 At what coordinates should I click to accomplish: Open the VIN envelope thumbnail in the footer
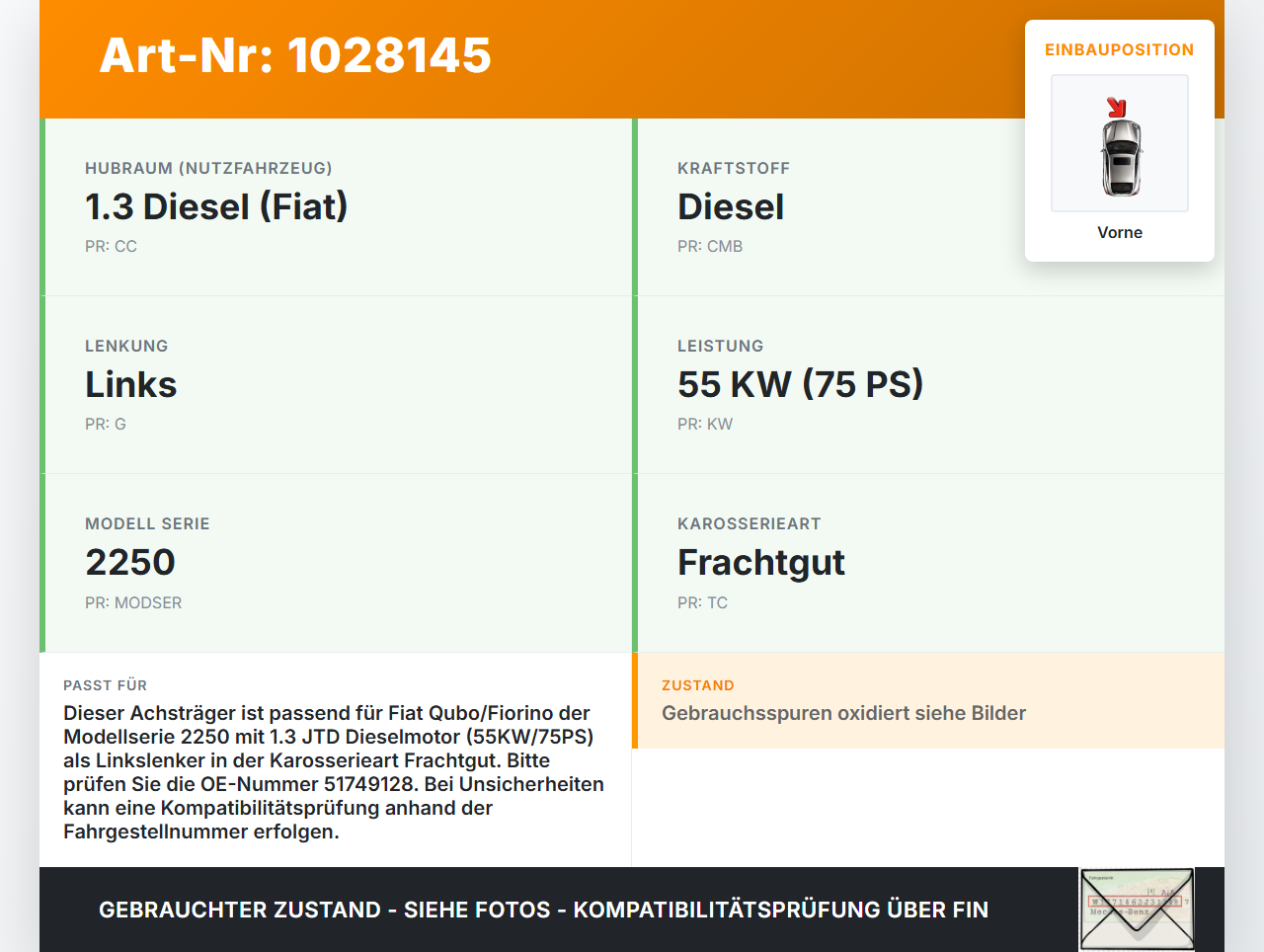[1138, 910]
